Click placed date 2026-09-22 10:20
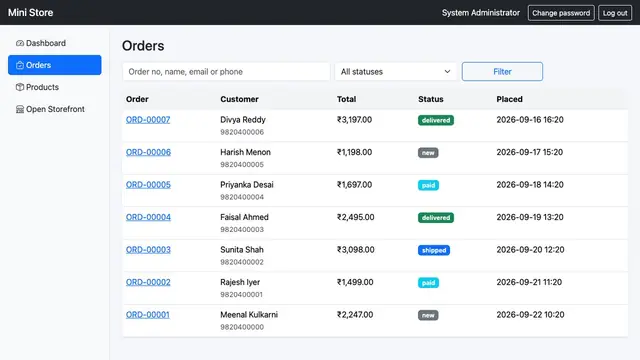 tap(530, 315)
